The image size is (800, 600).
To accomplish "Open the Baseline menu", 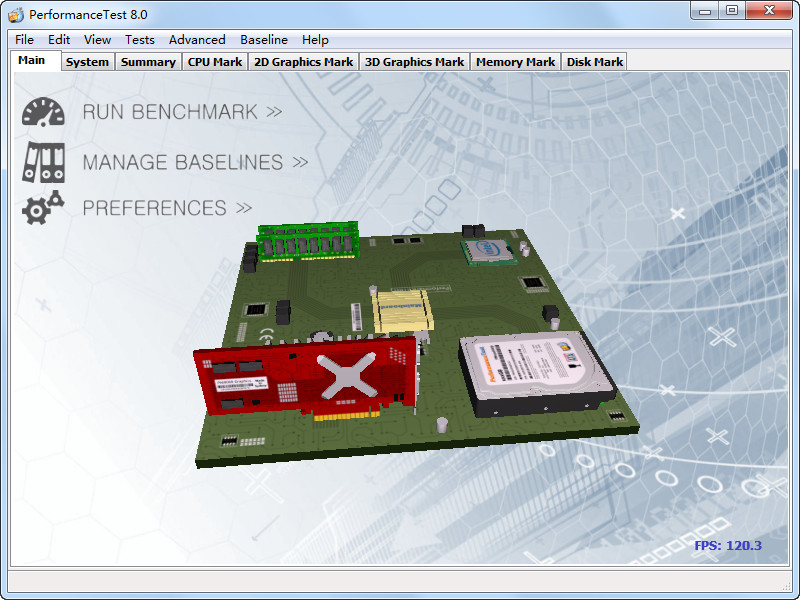I will (x=264, y=40).
